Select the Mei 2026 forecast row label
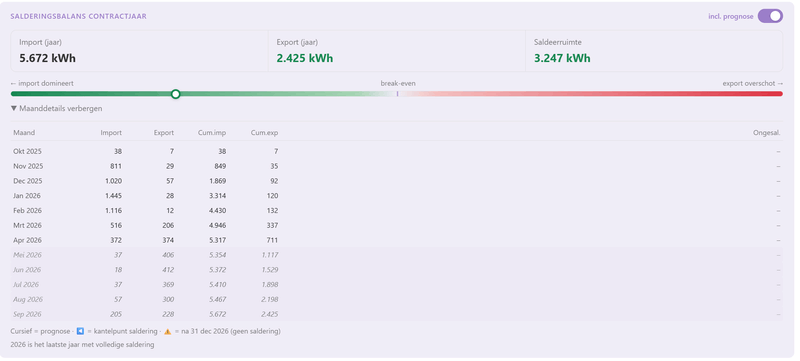 28,255
